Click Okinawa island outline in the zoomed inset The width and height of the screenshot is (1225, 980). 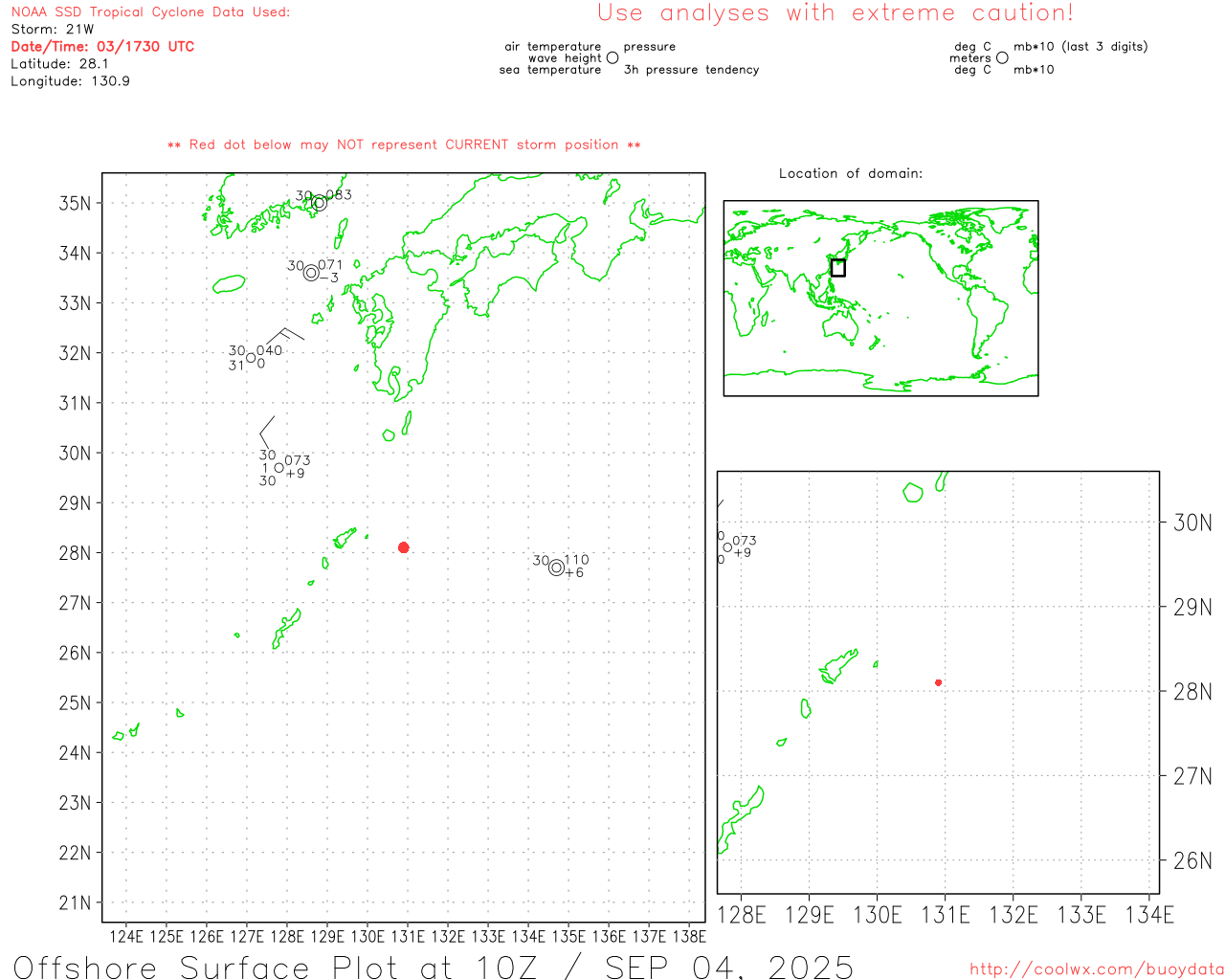[x=740, y=819]
